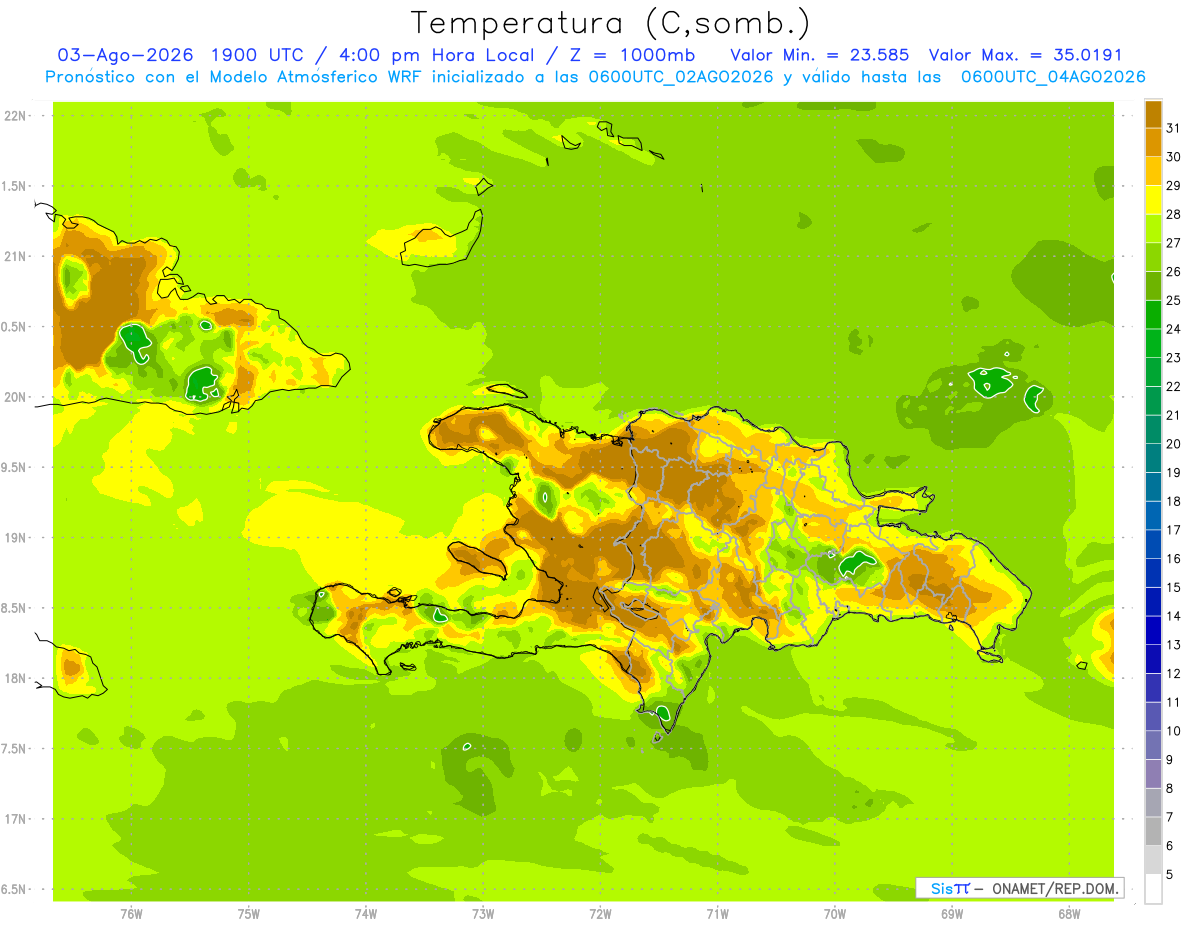
Task: Click the '70W' longitude label
Action: (835, 914)
